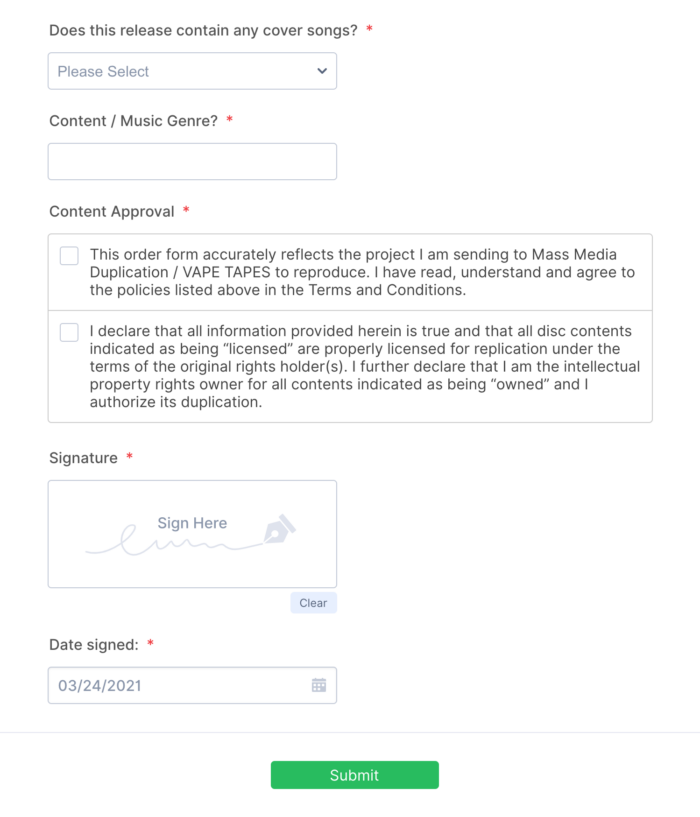The height and width of the screenshot is (817, 700).
Task: Submit the order form
Action: [x=354, y=775]
